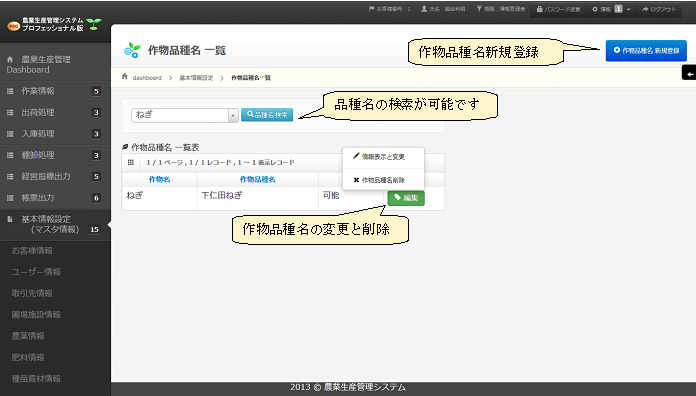Click the list icon beside 棚卸処理
Viewport: 696px width, 396px height.
10,155
